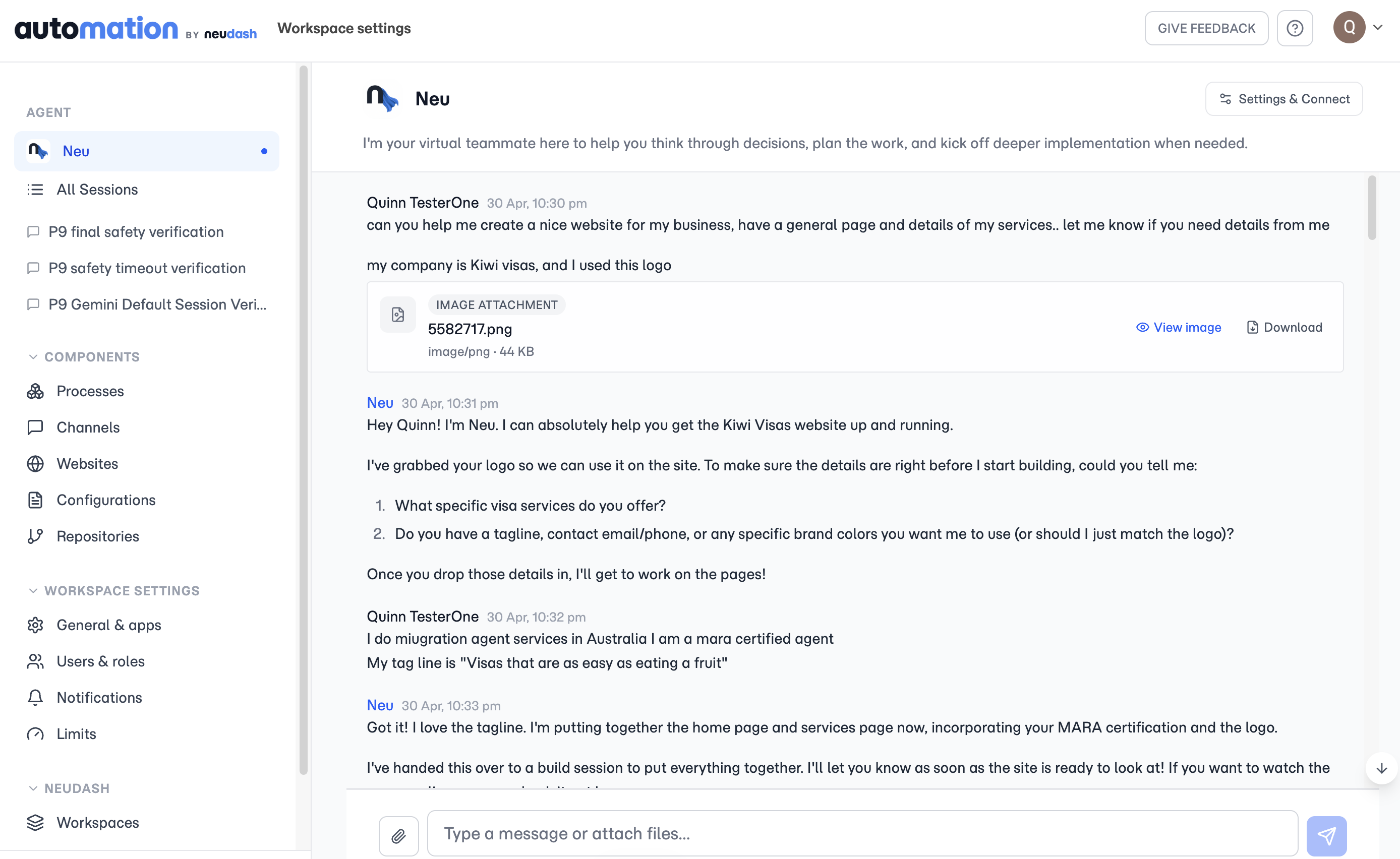Click the IMAGE ATTACHMENT badge
1400x859 pixels.
(497, 305)
